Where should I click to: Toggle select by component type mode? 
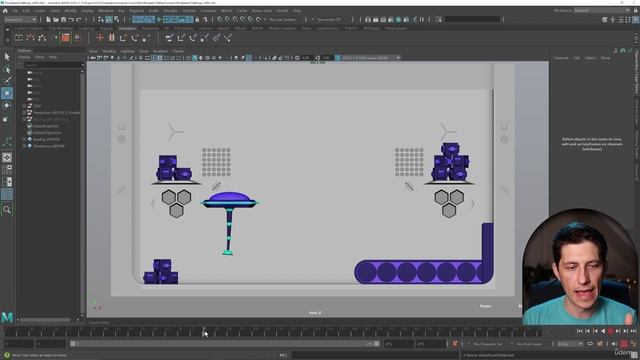pos(116,19)
